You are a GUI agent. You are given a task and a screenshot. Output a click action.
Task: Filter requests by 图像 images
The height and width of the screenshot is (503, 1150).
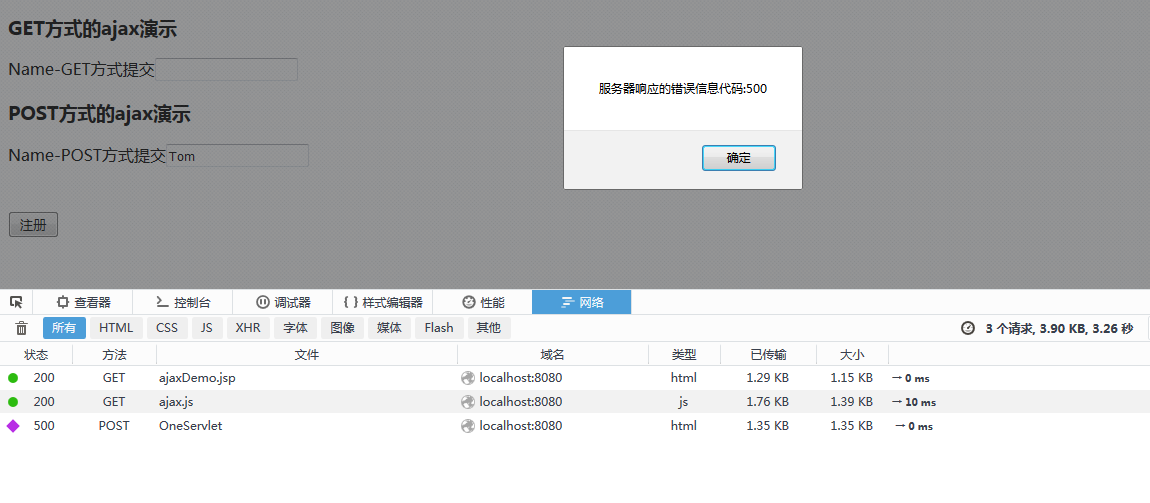(x=343, y=328)
